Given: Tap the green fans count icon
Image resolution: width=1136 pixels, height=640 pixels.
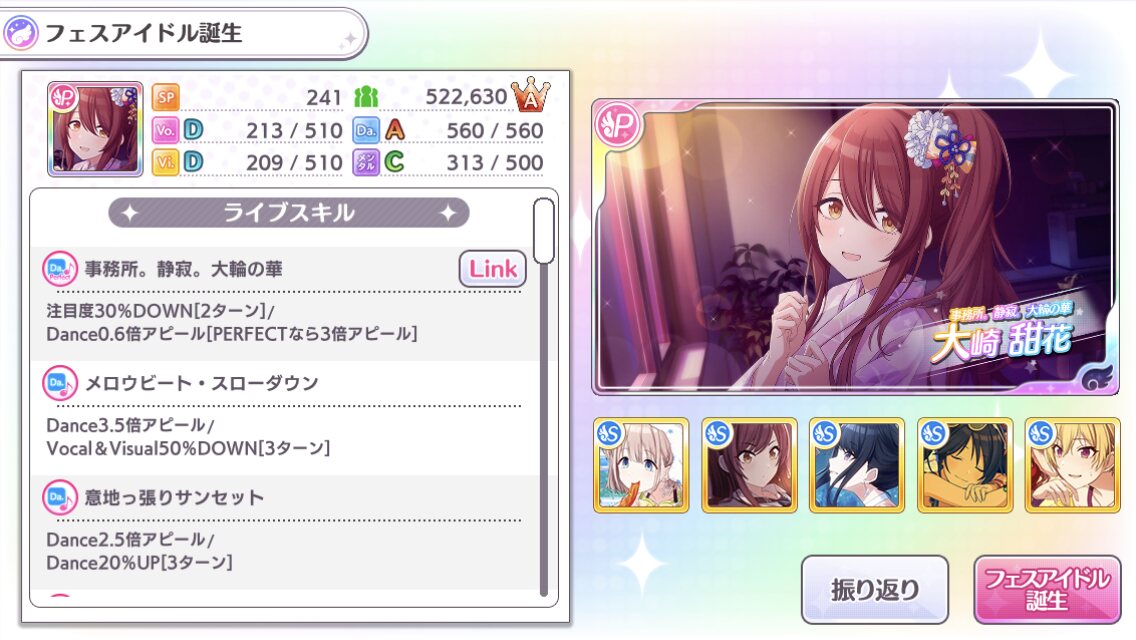Looking at the screenshot, I should tap(366, 96).
